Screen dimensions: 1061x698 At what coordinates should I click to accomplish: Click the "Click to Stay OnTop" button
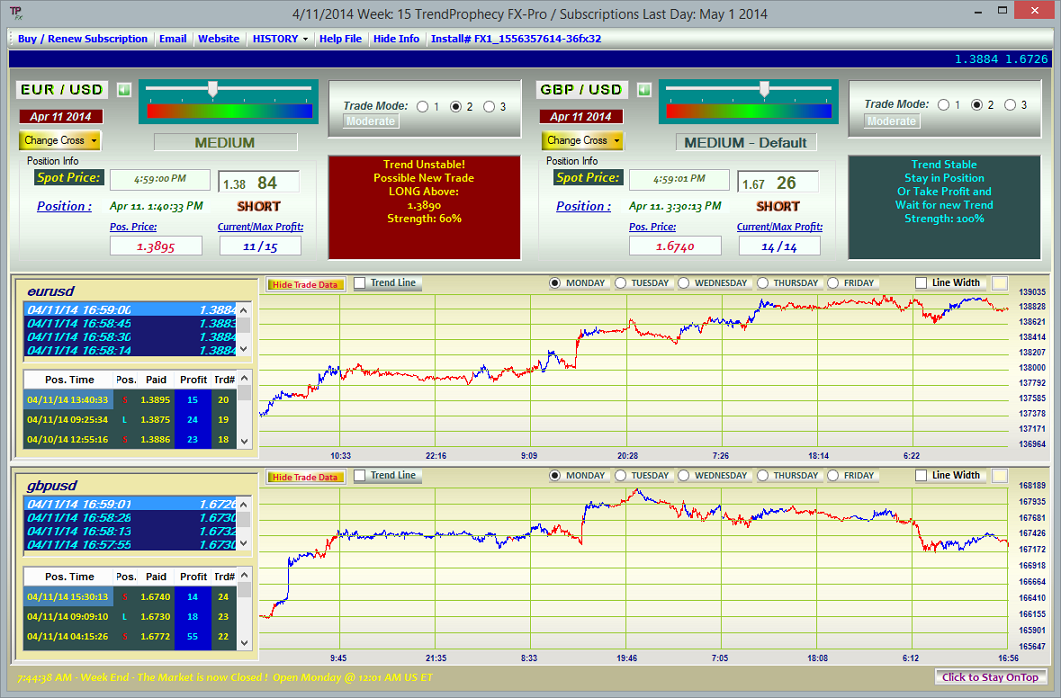992,678
